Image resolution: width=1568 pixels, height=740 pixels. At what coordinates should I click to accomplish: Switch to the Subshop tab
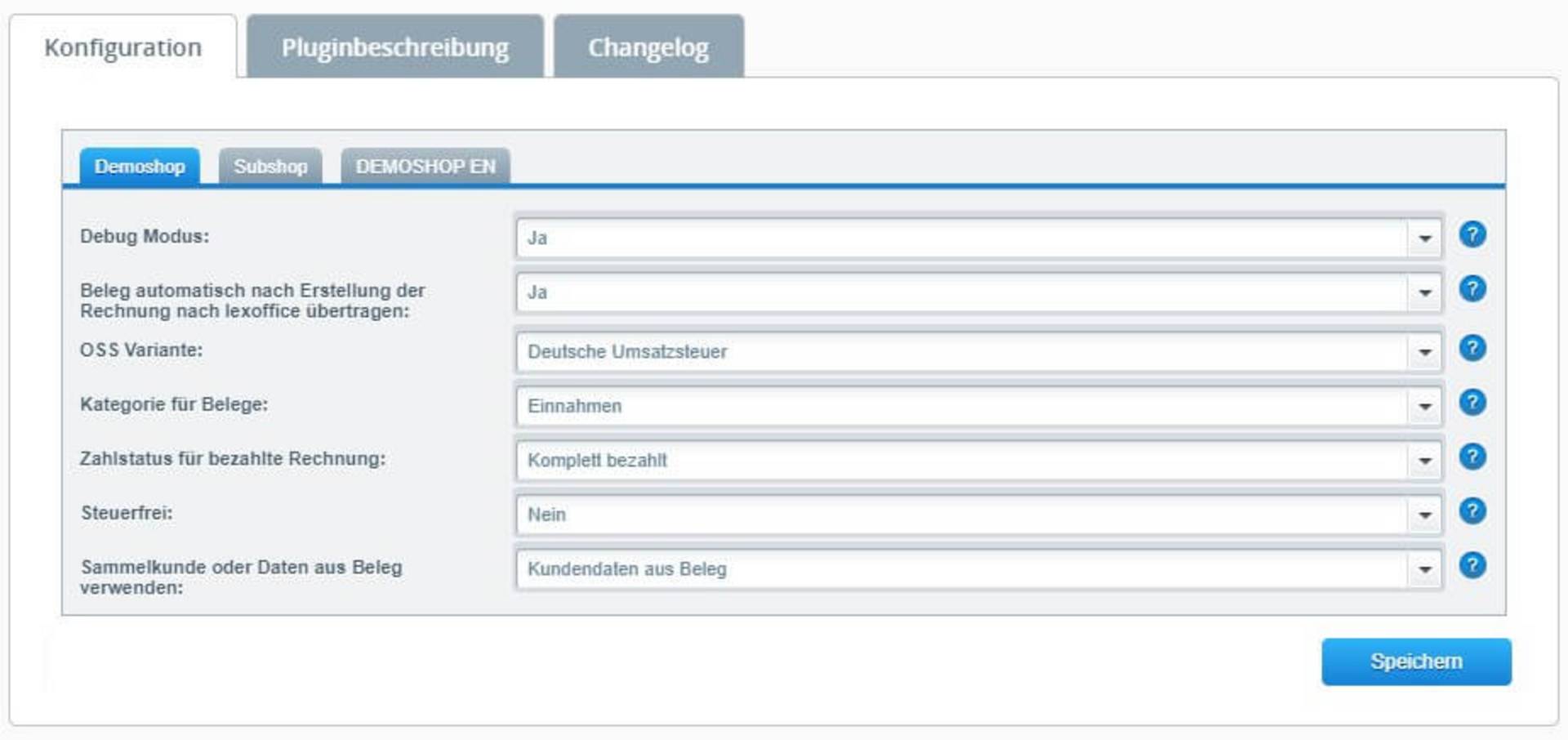click(x=270, y=167)
